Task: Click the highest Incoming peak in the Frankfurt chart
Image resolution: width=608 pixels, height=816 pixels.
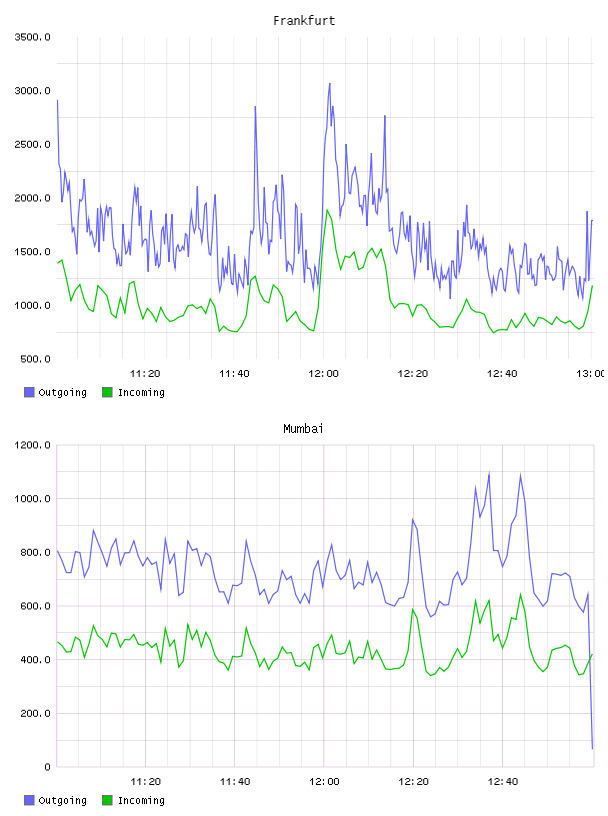Action: pyautogui.click(x=327, y=210)
